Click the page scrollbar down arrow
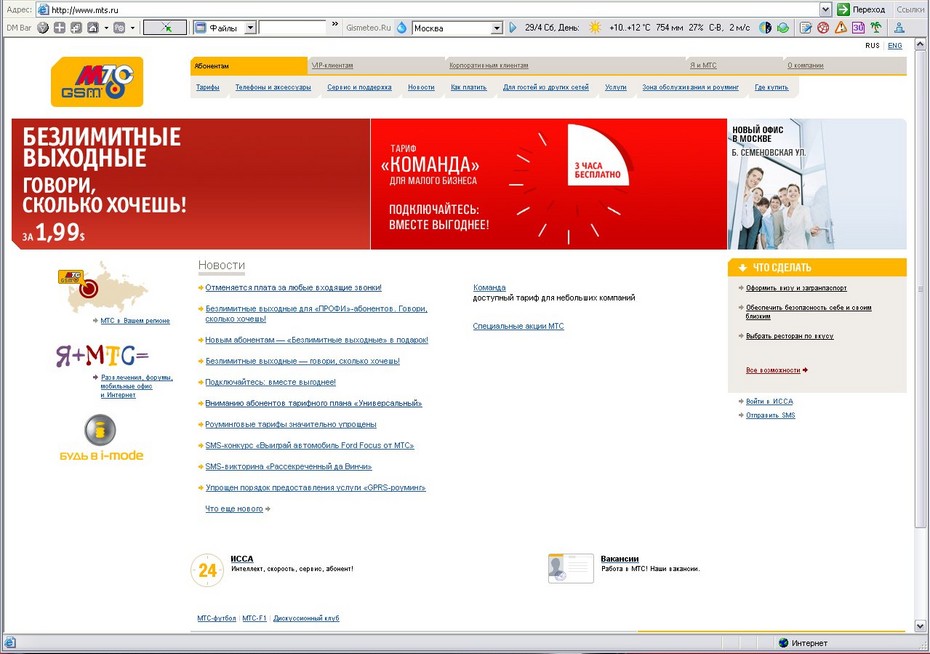Viewport: 930px width, 654px height. coord(920,626)
